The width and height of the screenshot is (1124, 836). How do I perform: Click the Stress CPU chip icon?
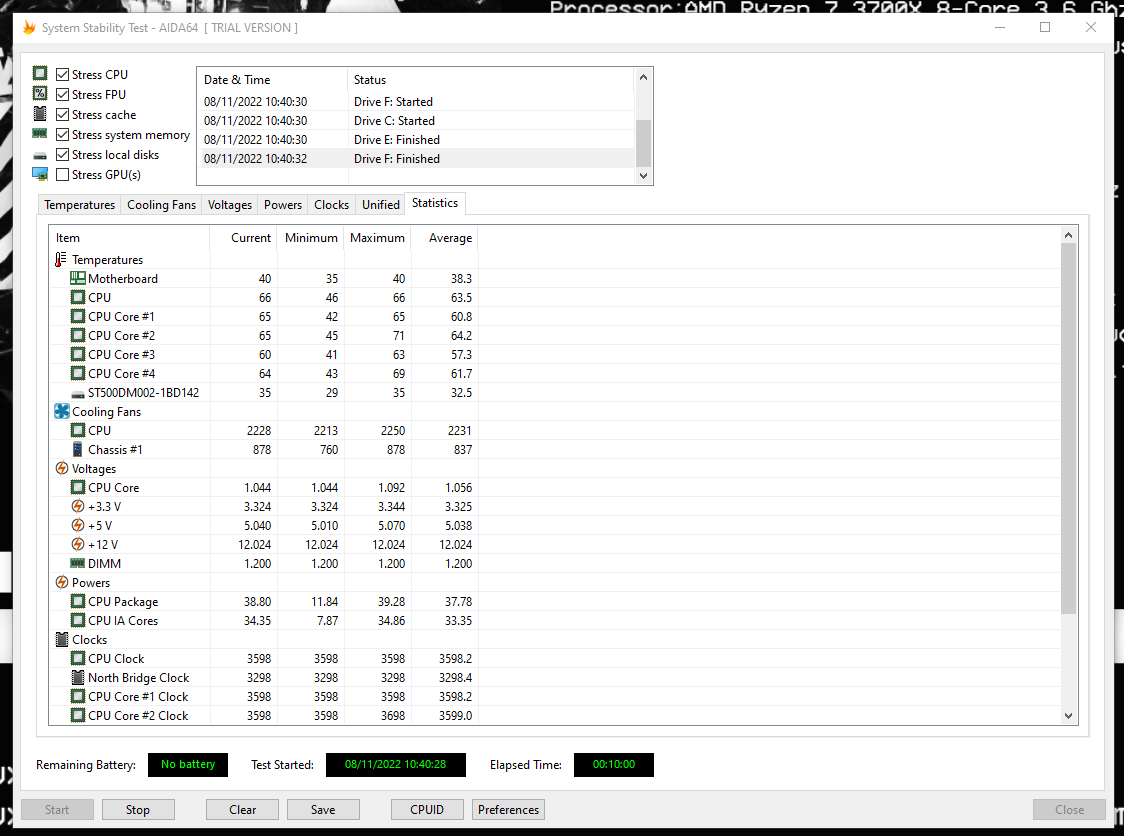tap(40, 73)
